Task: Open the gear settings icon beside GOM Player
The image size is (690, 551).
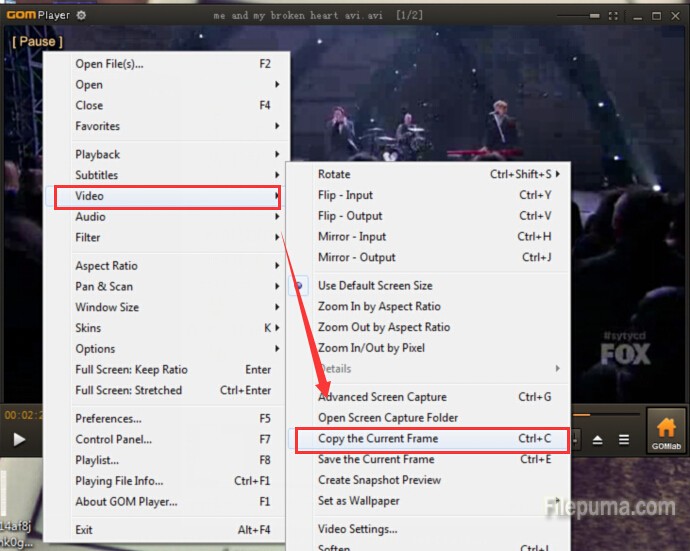Action: (x=81, y=15)
